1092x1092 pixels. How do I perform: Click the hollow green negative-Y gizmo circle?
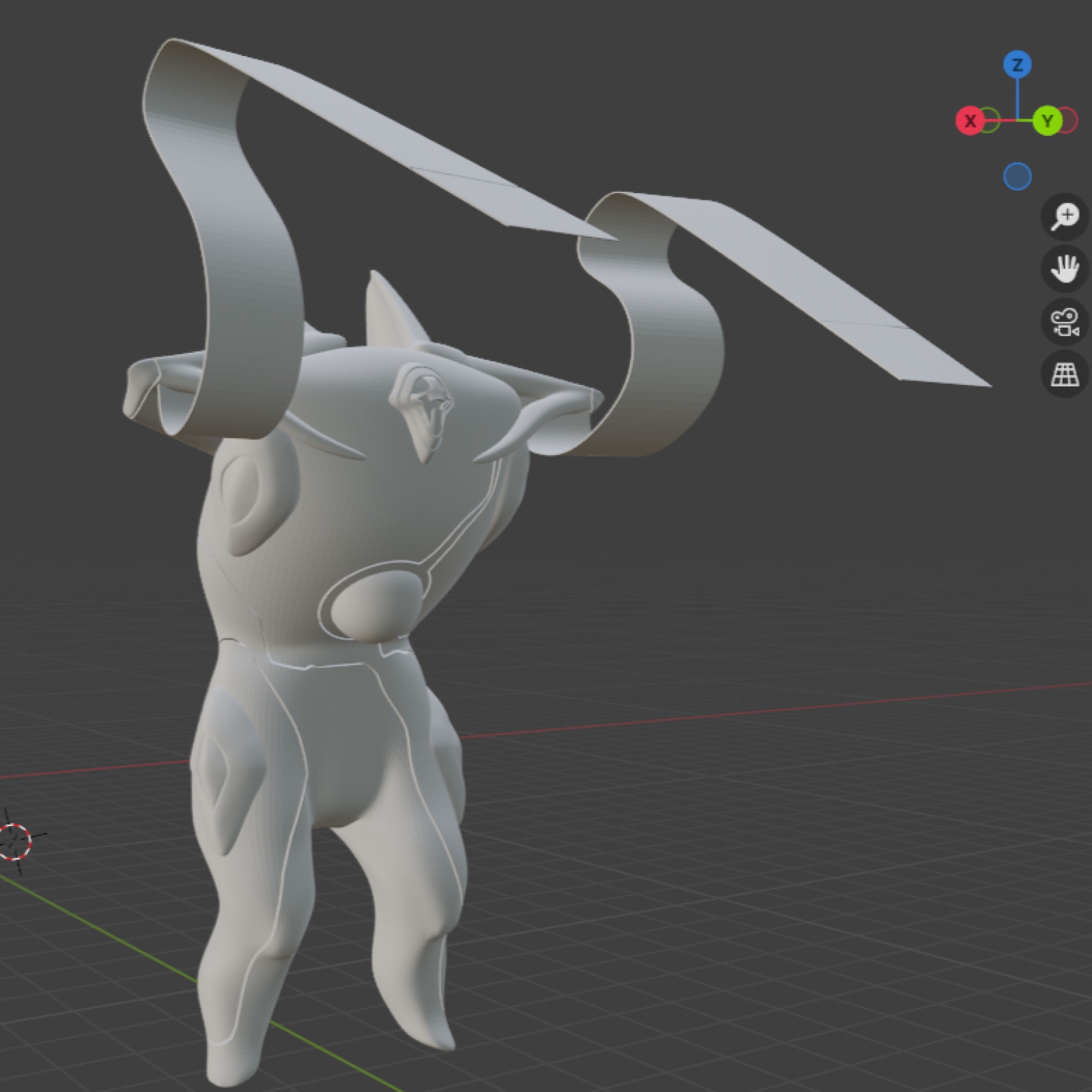990,121
